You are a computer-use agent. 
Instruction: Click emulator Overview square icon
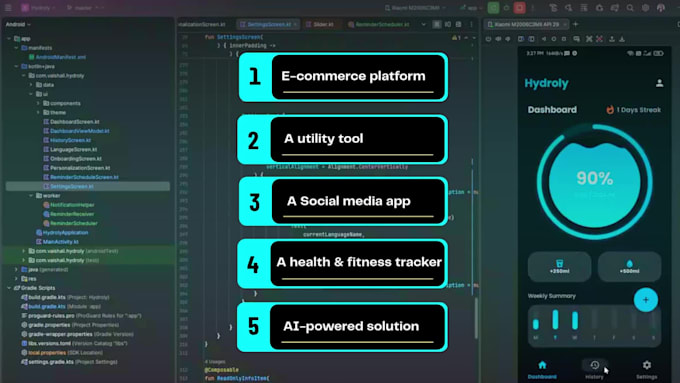pyautogui.click(x=564, y=39)
